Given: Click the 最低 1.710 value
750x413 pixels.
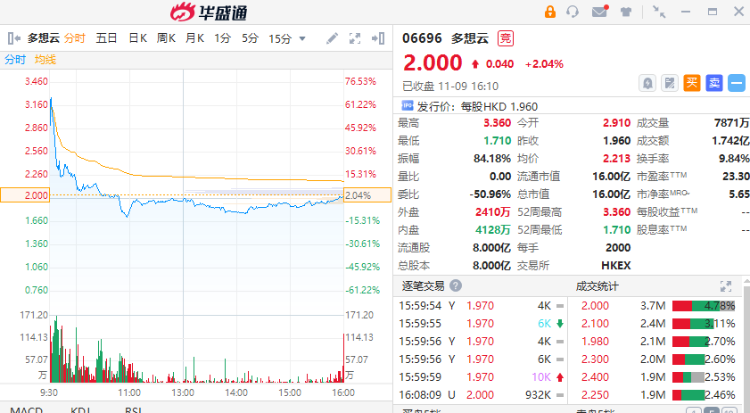Looking at the screenshot, I should pos(497,141).
